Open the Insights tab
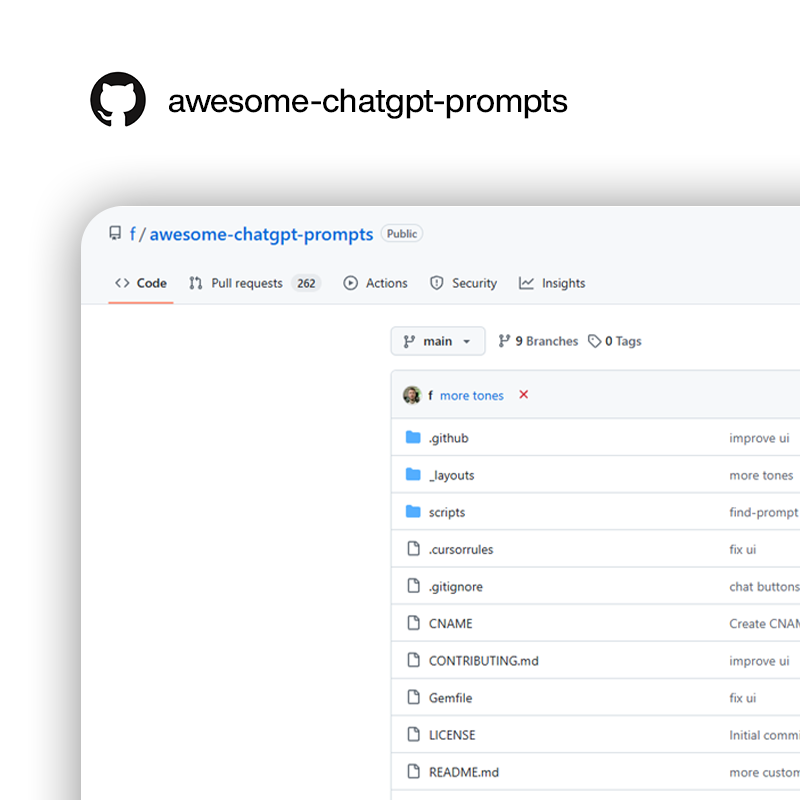This screenshot has width=800, height=800. point(552,283)
